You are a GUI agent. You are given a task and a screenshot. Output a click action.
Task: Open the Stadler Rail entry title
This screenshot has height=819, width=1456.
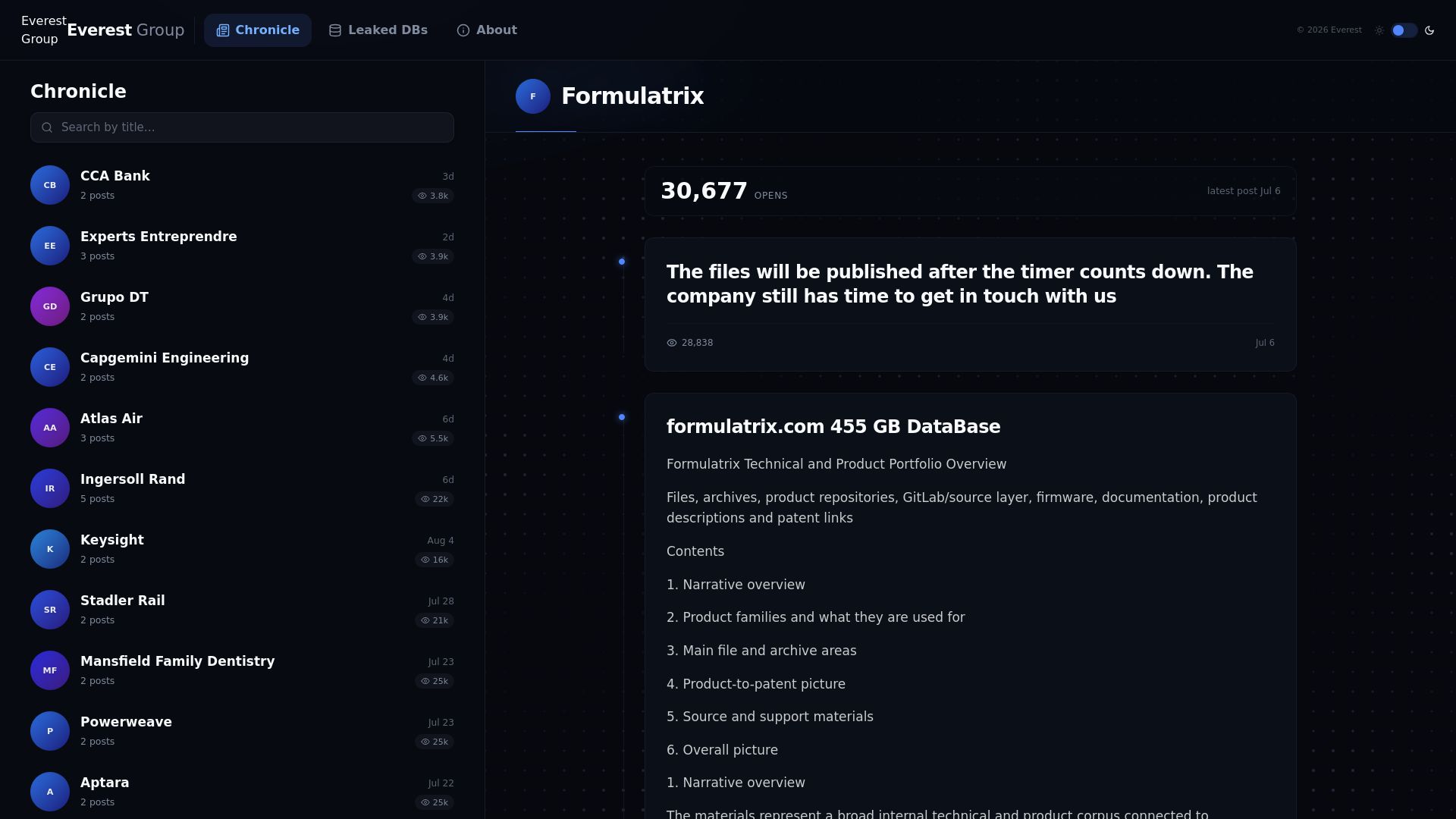[x=123, y=601]
